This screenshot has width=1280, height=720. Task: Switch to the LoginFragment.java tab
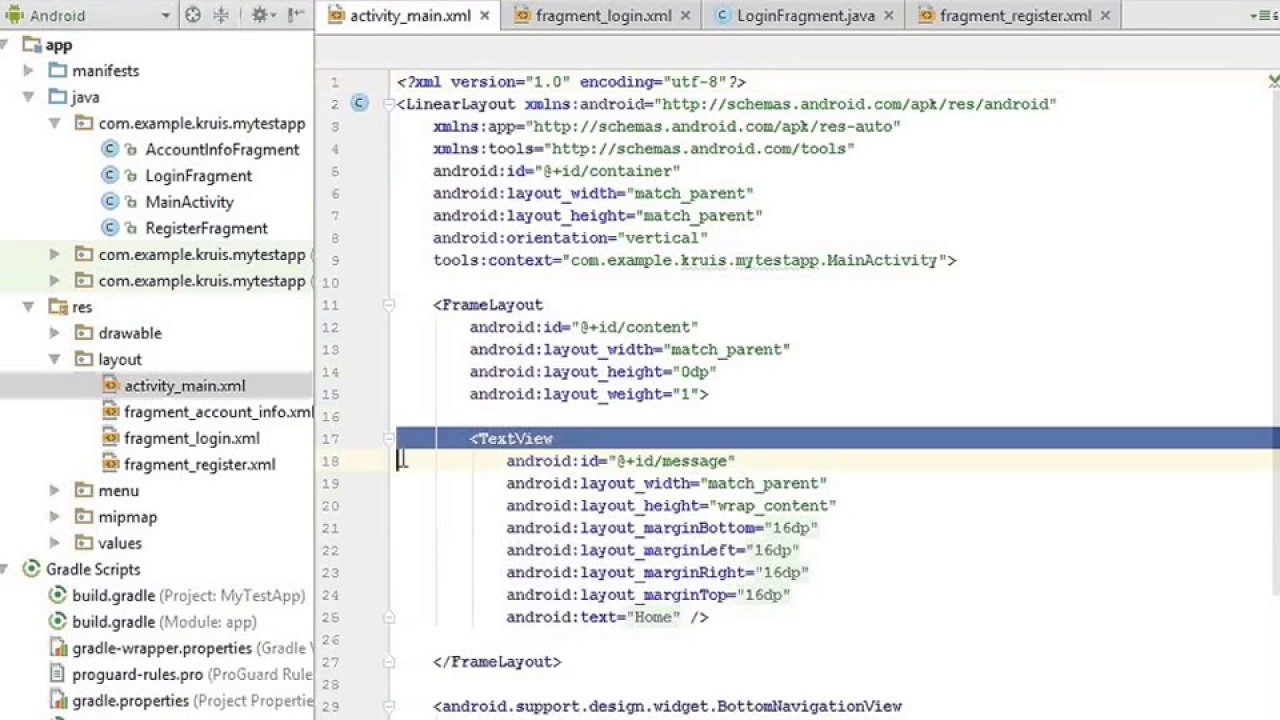click(x=806, y=16)
